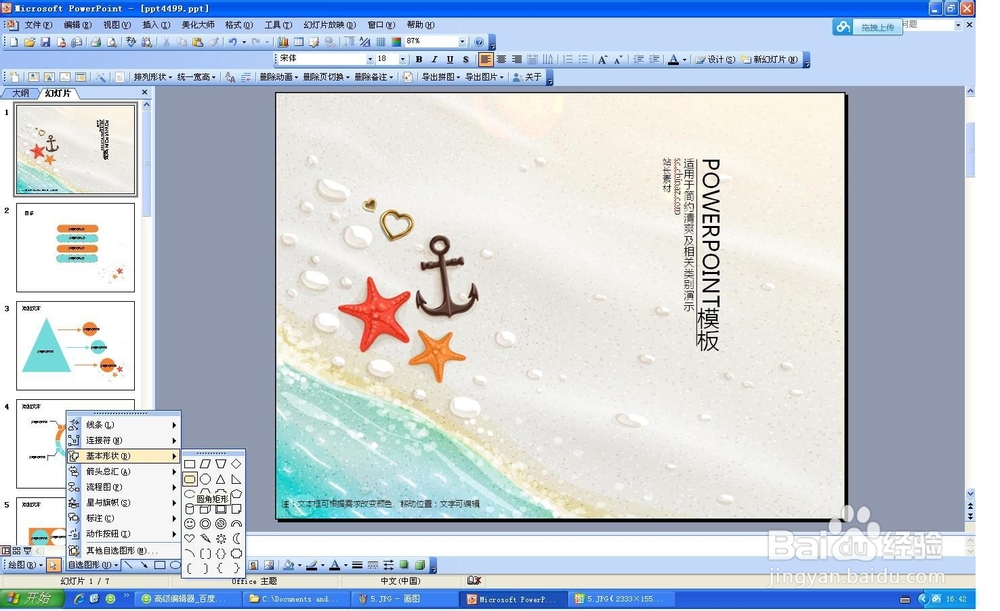Select the crescent moon shape
This screenshot has width=1000, height=611.
236,538
